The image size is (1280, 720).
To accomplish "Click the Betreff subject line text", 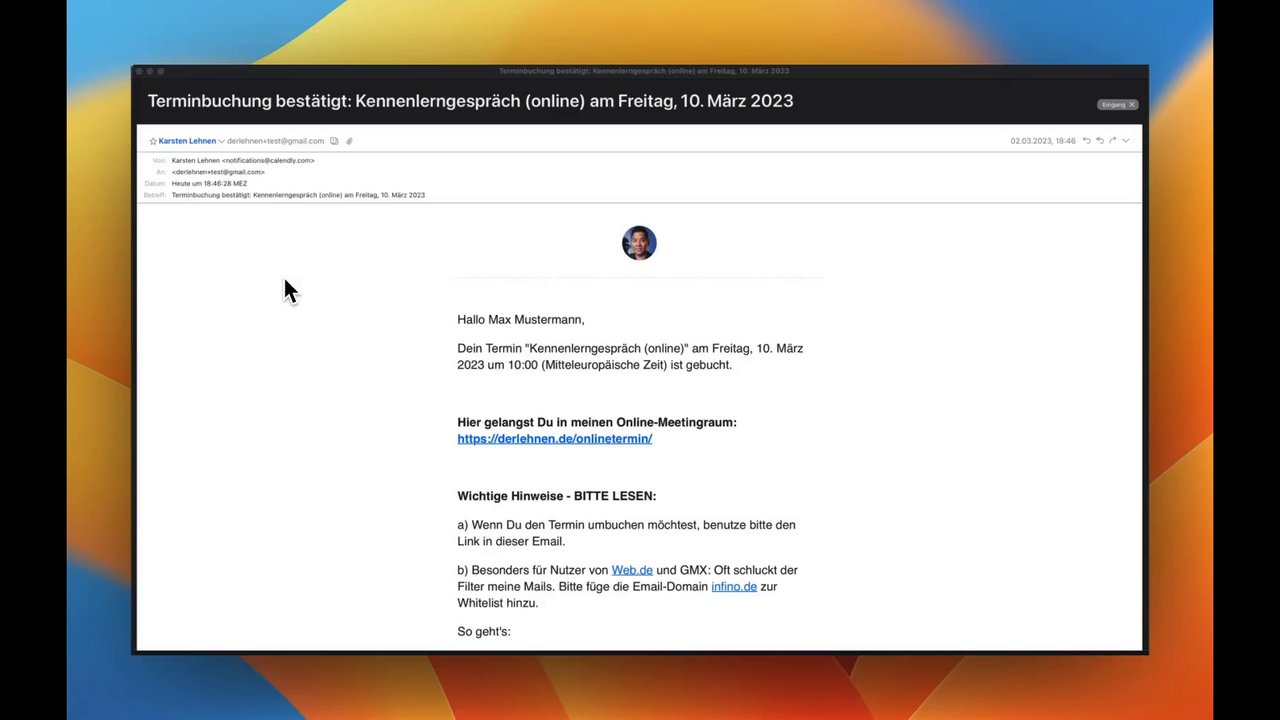I will pos(298,195).
